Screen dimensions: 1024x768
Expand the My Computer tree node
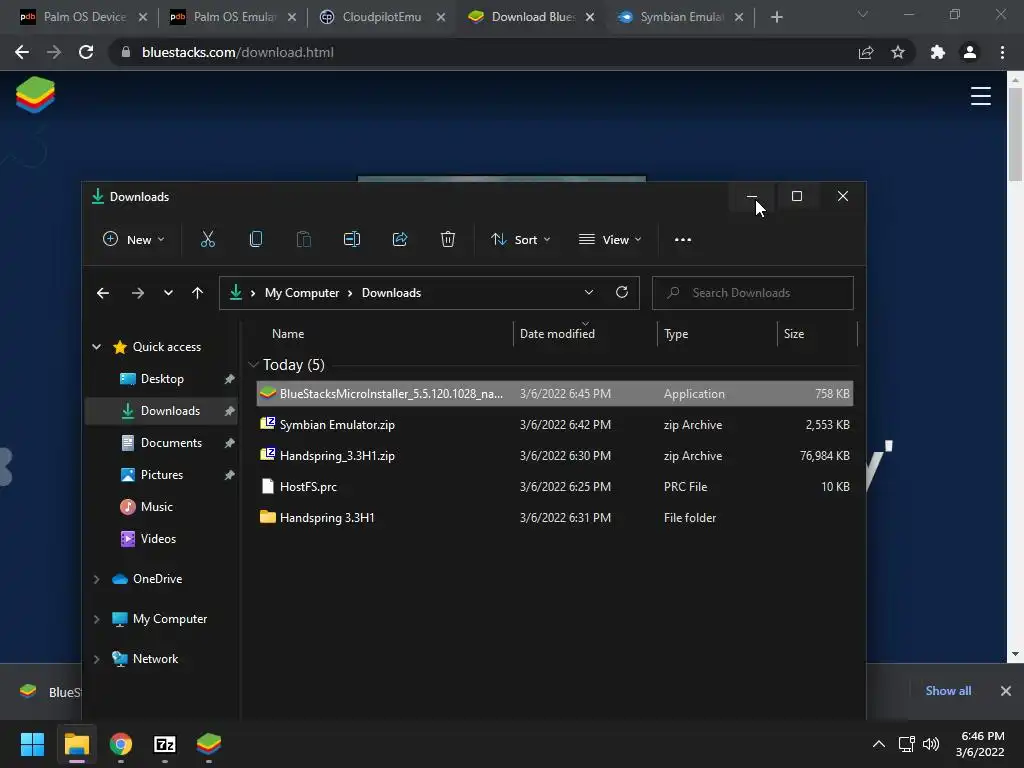97,619
